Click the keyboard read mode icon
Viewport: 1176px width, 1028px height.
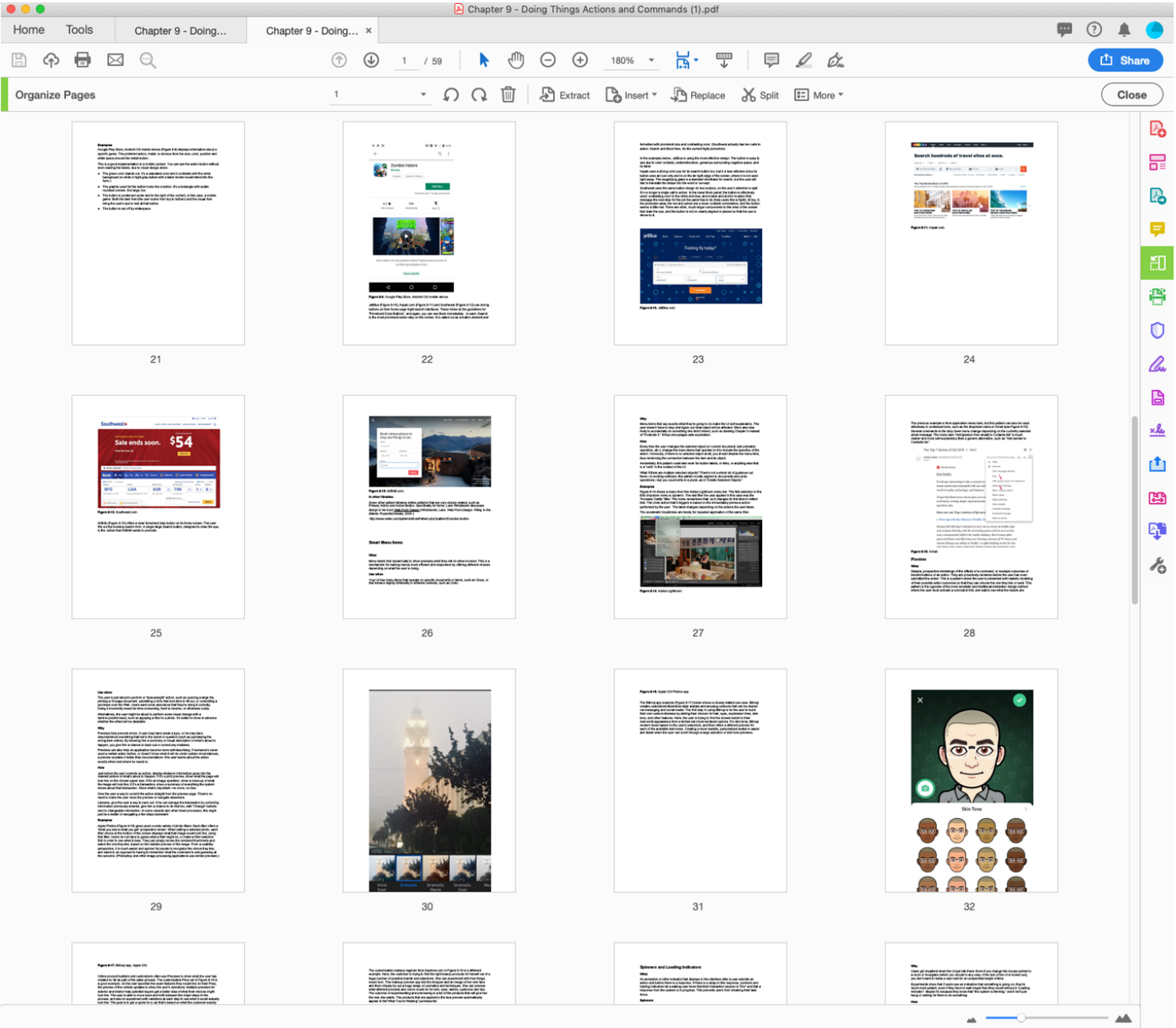tap(724, 60)
